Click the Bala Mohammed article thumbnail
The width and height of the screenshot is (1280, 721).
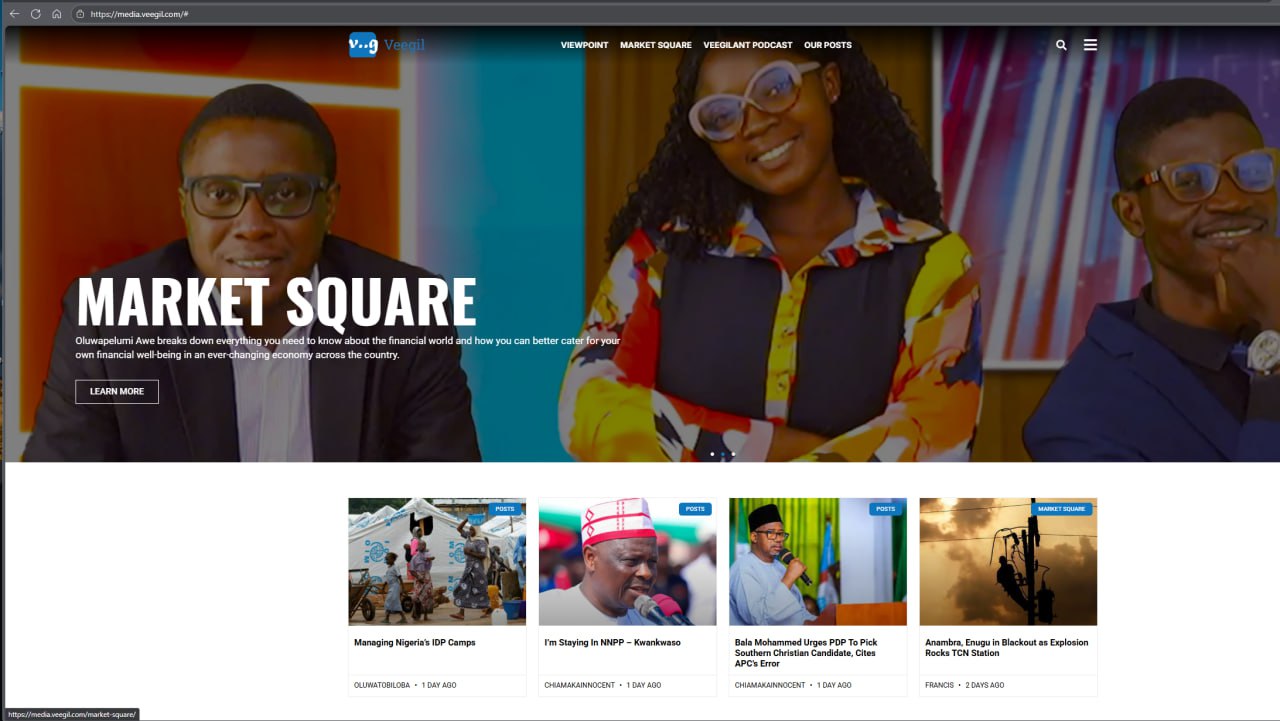coord(818,562)
